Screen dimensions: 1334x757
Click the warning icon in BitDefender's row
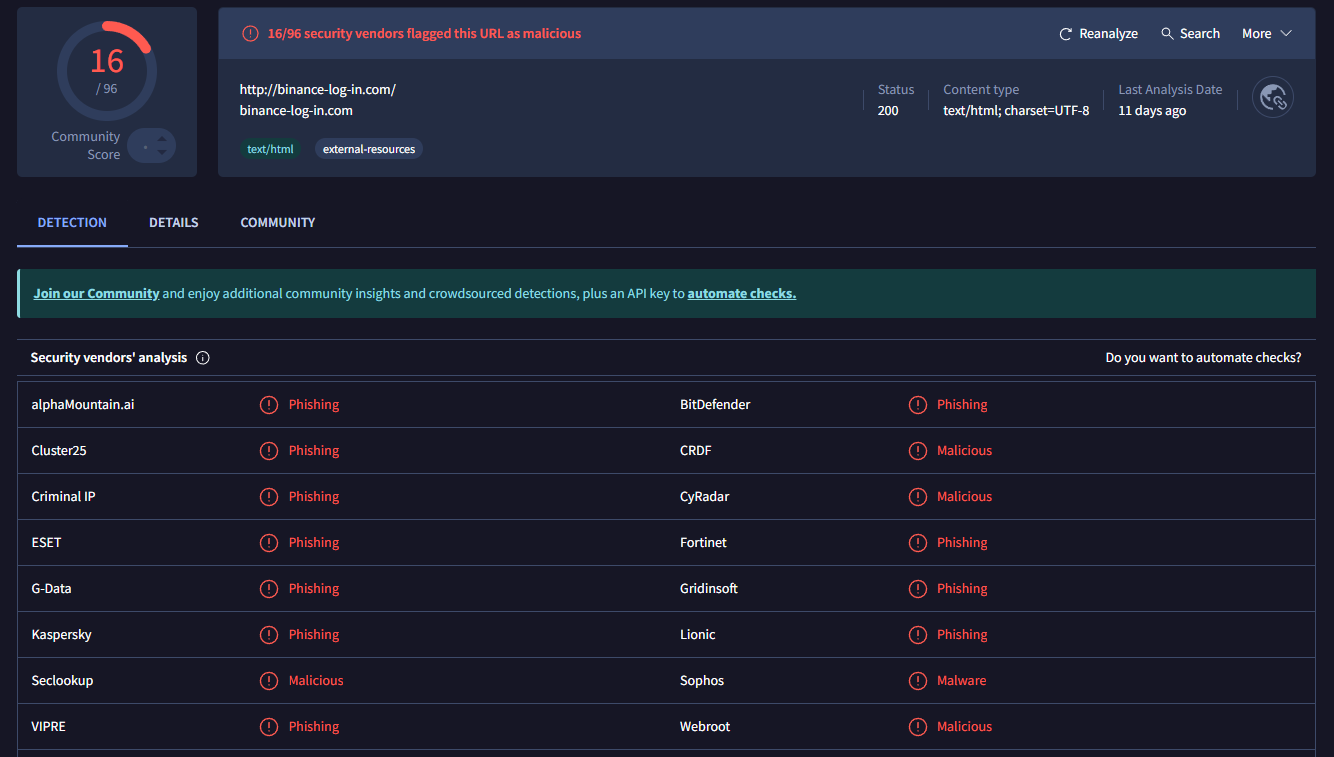[917, 405]
